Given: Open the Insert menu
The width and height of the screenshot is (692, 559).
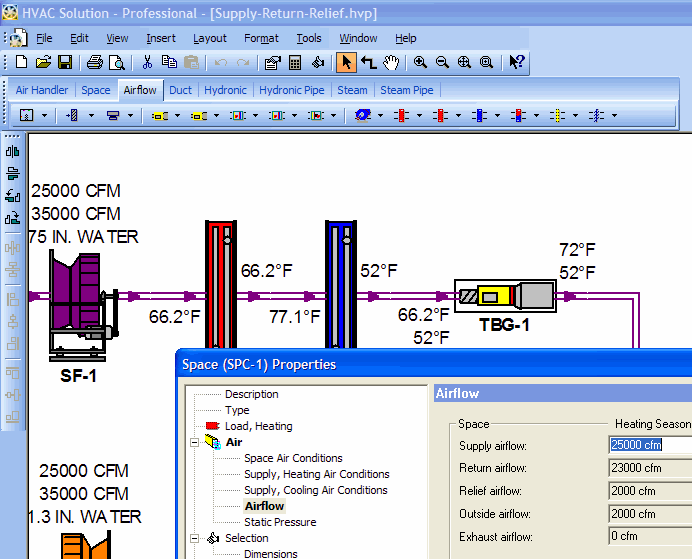Looking at the screenshot, I should pos(161,38).
